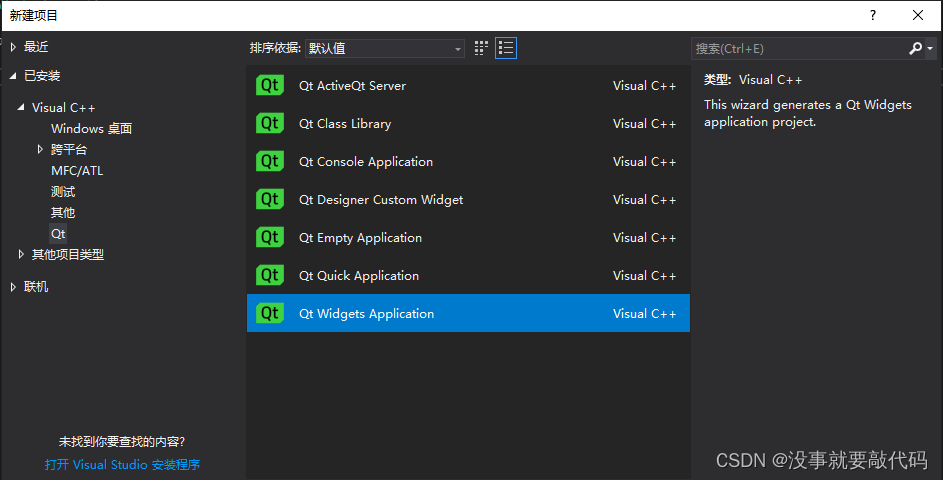
Task: Click the Qt Console Application template icon
Action: (269, 161)
